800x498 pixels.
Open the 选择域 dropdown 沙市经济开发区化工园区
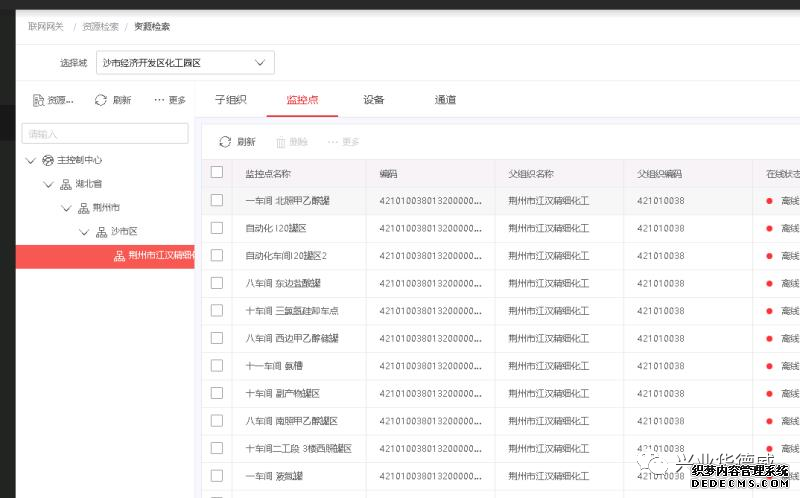185,62
